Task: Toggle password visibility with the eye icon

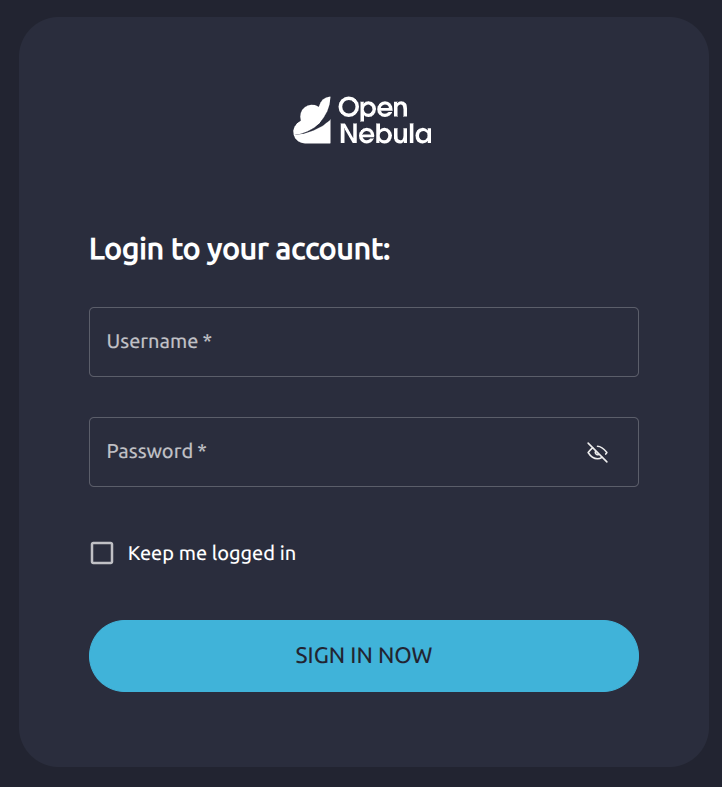Action: click(597, 453)
